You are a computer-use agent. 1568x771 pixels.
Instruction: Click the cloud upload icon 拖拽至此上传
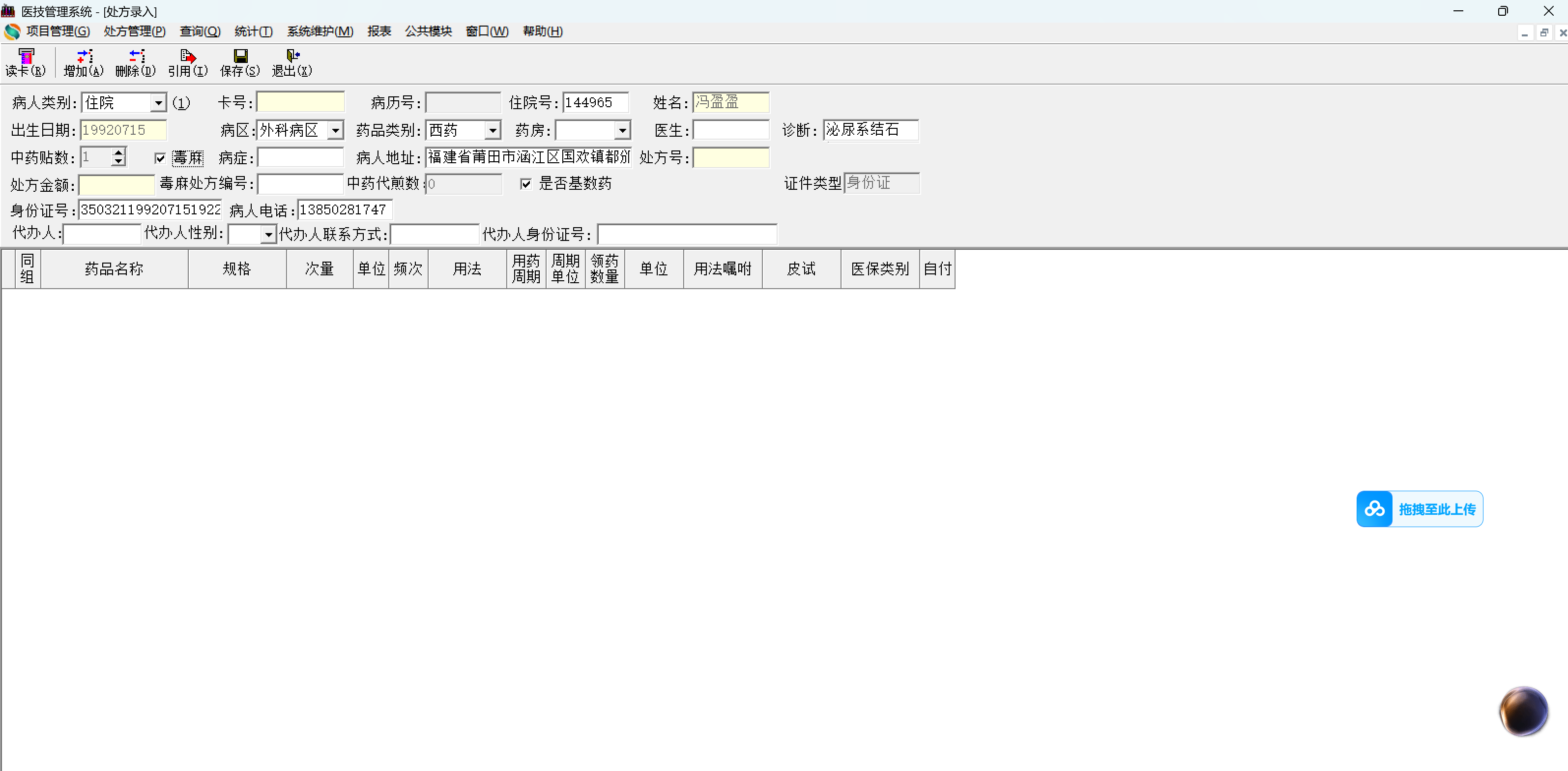pos(1374,508)
